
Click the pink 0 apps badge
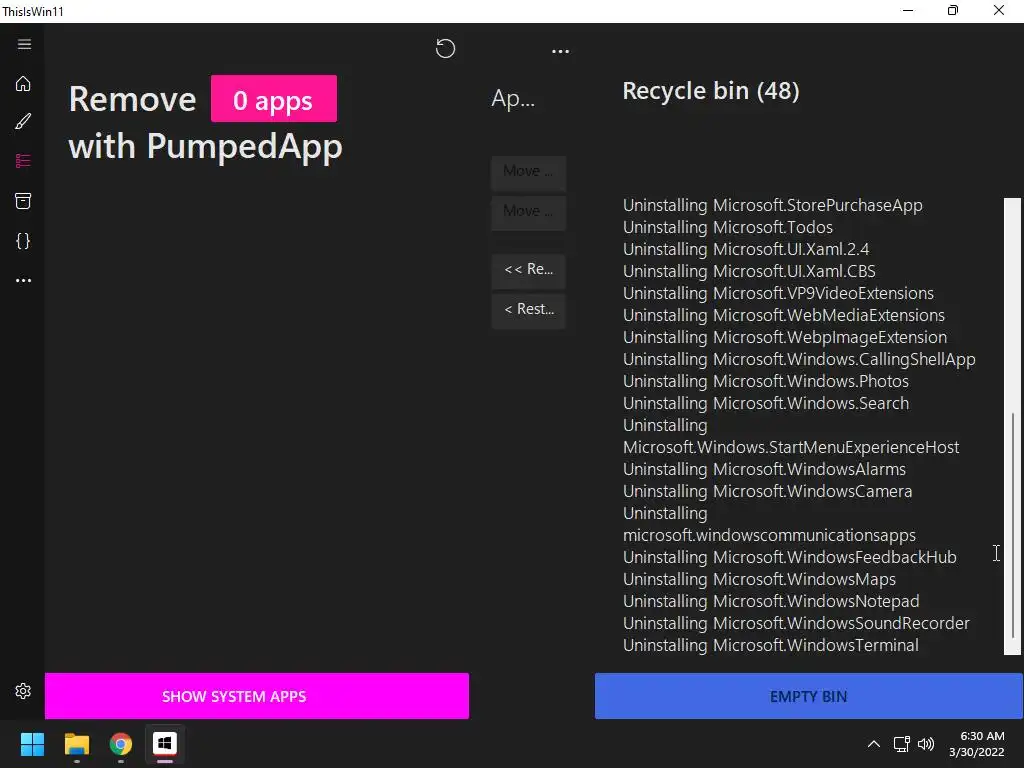[274, 99]
